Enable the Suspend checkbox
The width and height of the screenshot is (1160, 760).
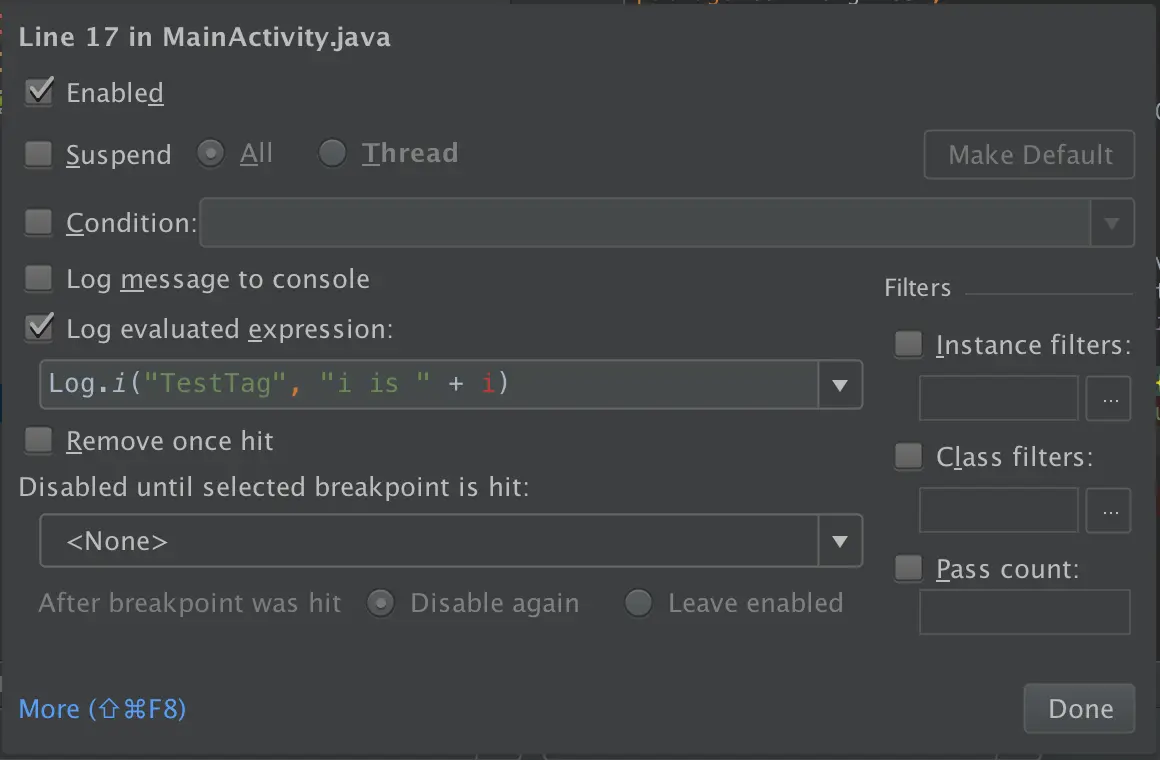coord(39,154)
